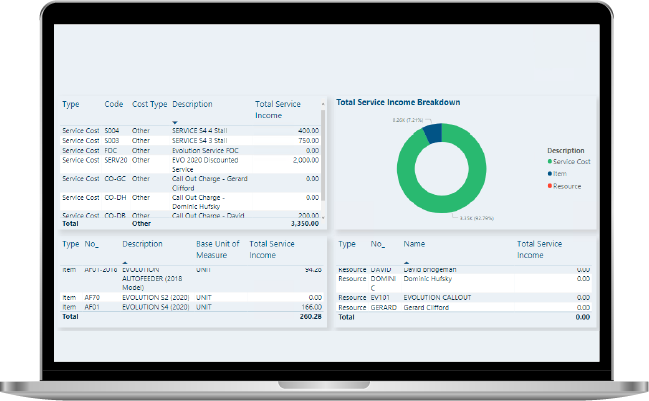Select the 2,000.00 income value
The width and height of the screenshot is (649, 401).
pos(306,160)
